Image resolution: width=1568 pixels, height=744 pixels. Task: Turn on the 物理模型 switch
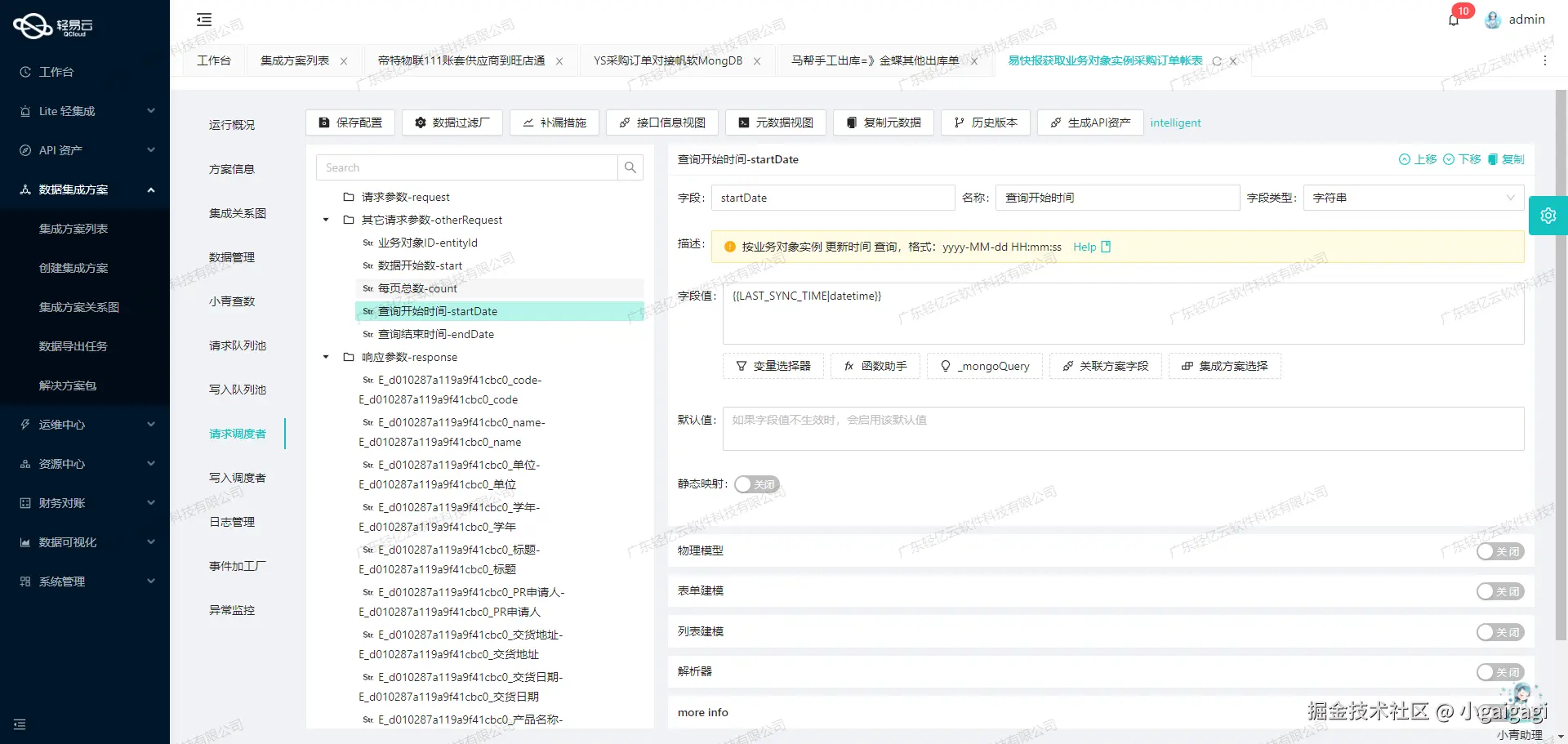(1500, 551)
